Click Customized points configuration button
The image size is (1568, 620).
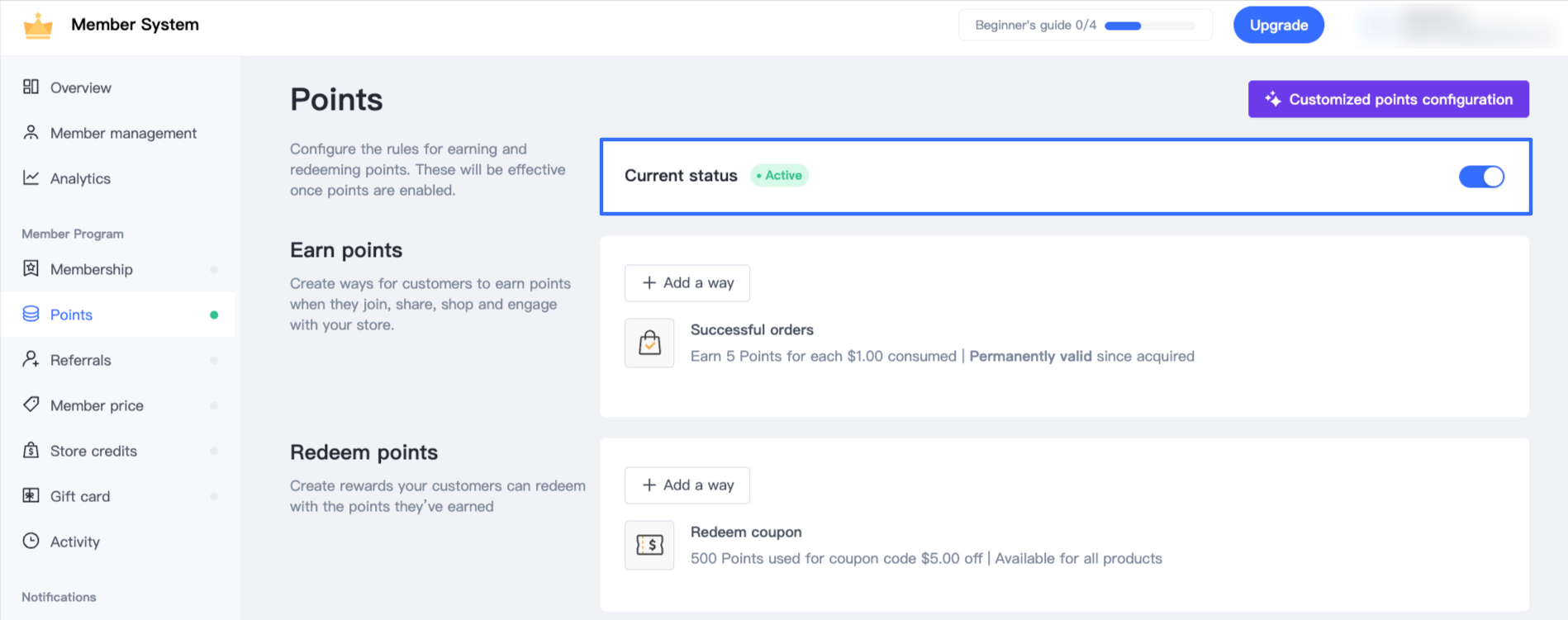pos(1388,99)
